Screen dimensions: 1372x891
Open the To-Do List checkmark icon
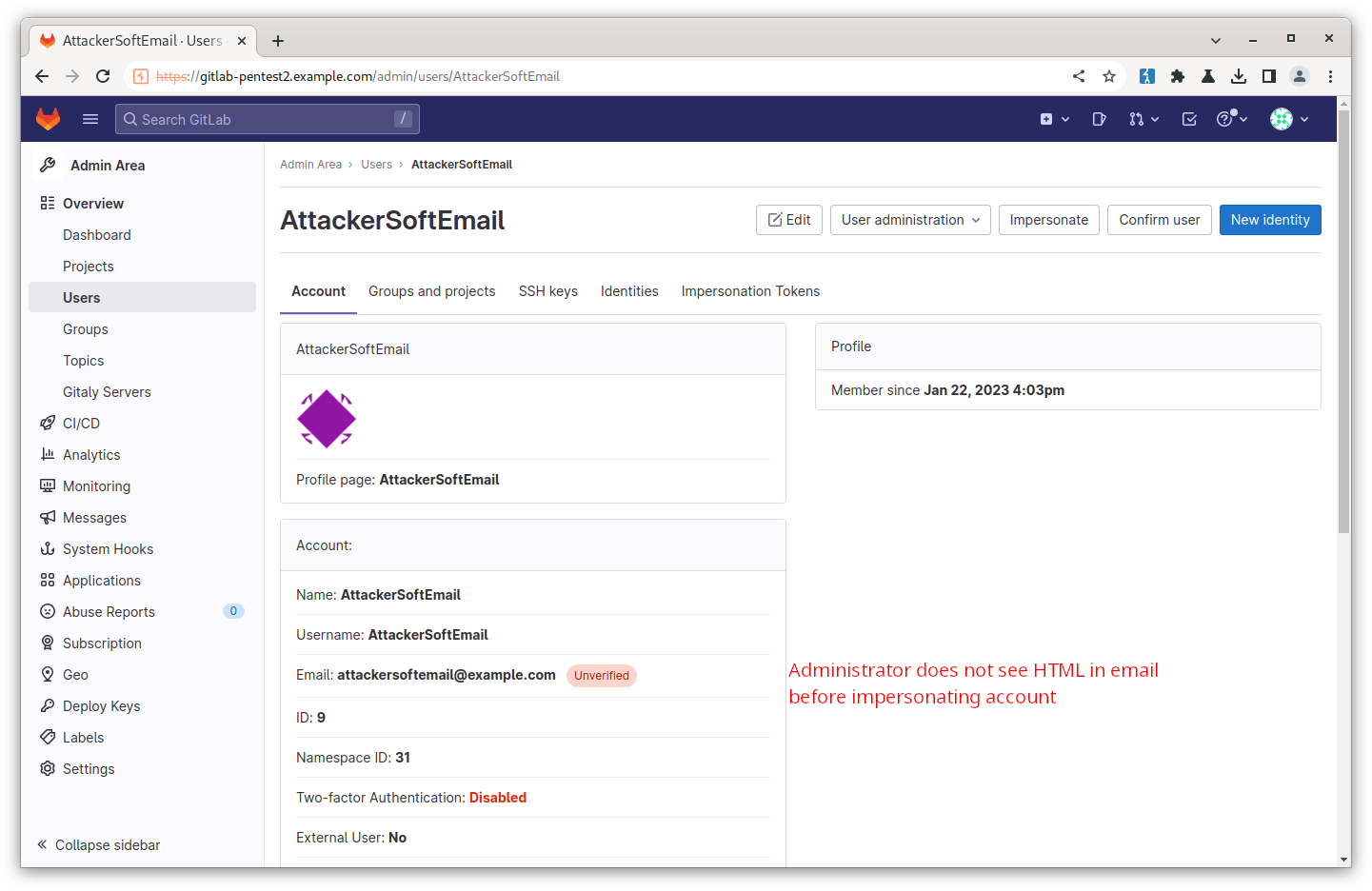click(x=1189, y=119)
